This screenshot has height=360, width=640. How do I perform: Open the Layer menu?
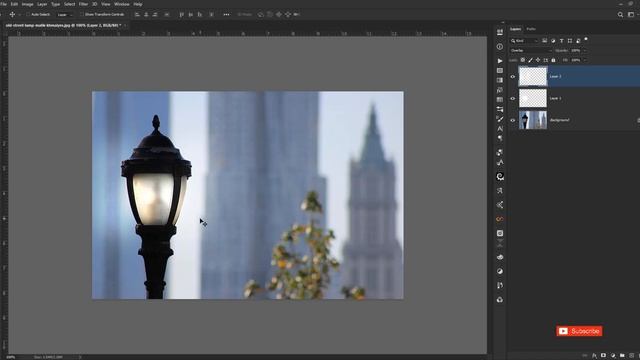(42, 4)
